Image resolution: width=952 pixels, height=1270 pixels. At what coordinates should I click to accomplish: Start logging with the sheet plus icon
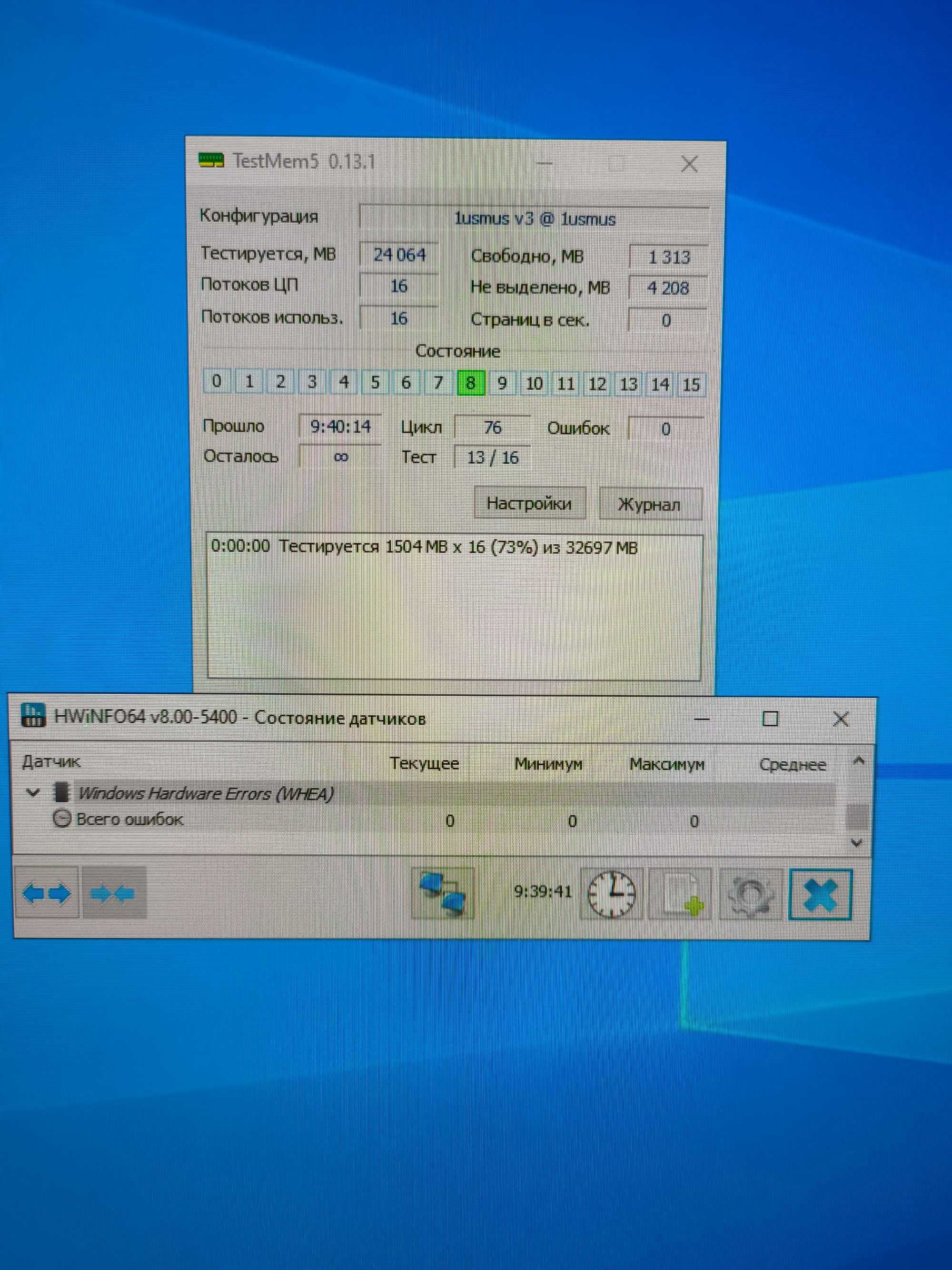click(681, 894)
